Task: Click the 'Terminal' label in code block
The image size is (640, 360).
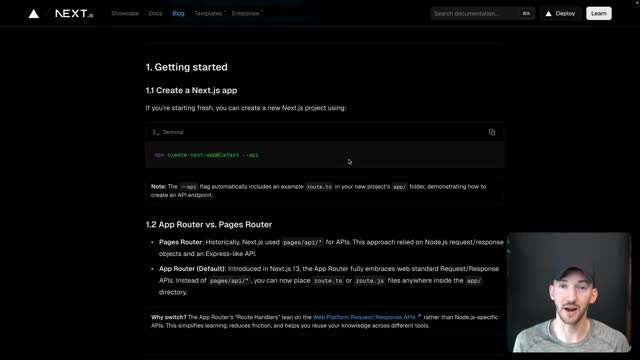Action: (x=173, y=132)
